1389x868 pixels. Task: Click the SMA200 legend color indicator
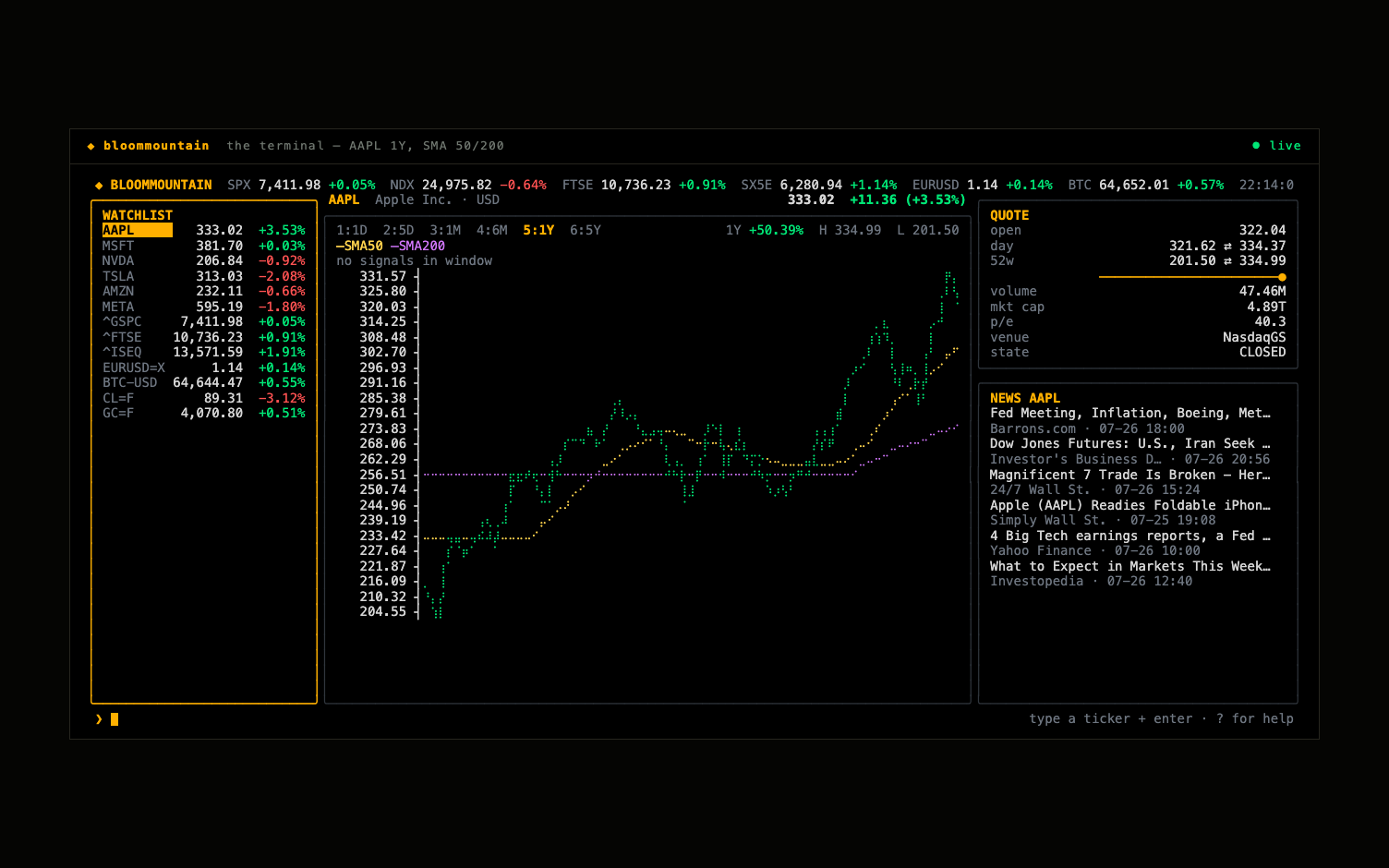[x=394, y=246]
